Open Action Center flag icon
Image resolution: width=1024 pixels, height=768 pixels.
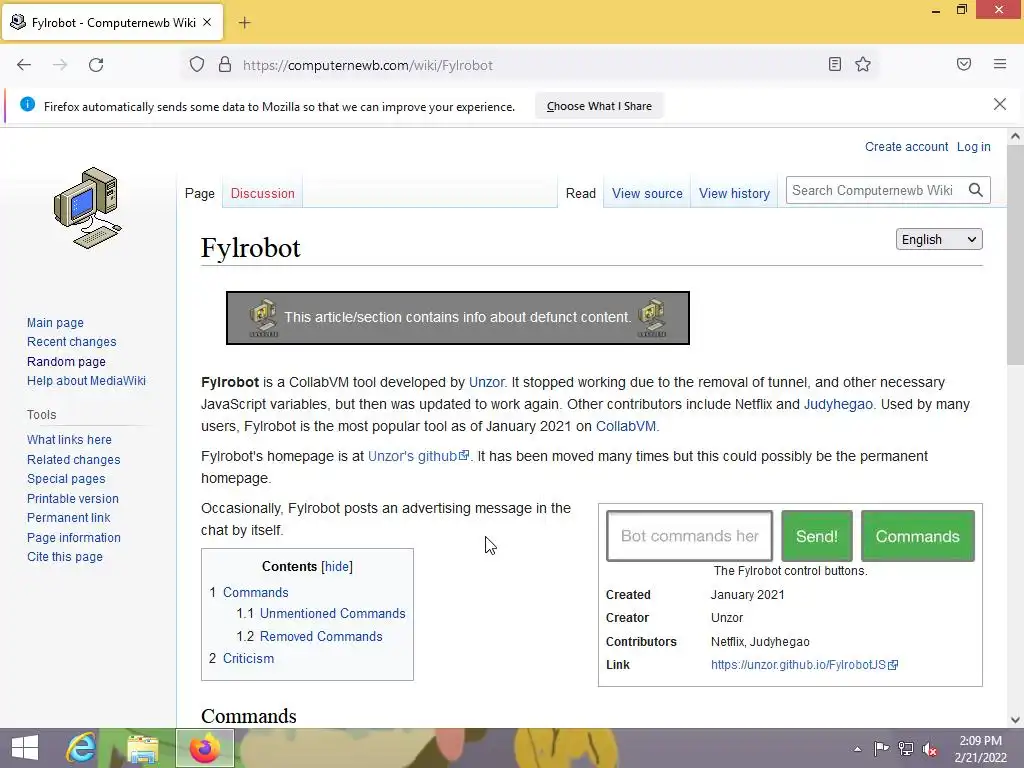click(881, 749)
